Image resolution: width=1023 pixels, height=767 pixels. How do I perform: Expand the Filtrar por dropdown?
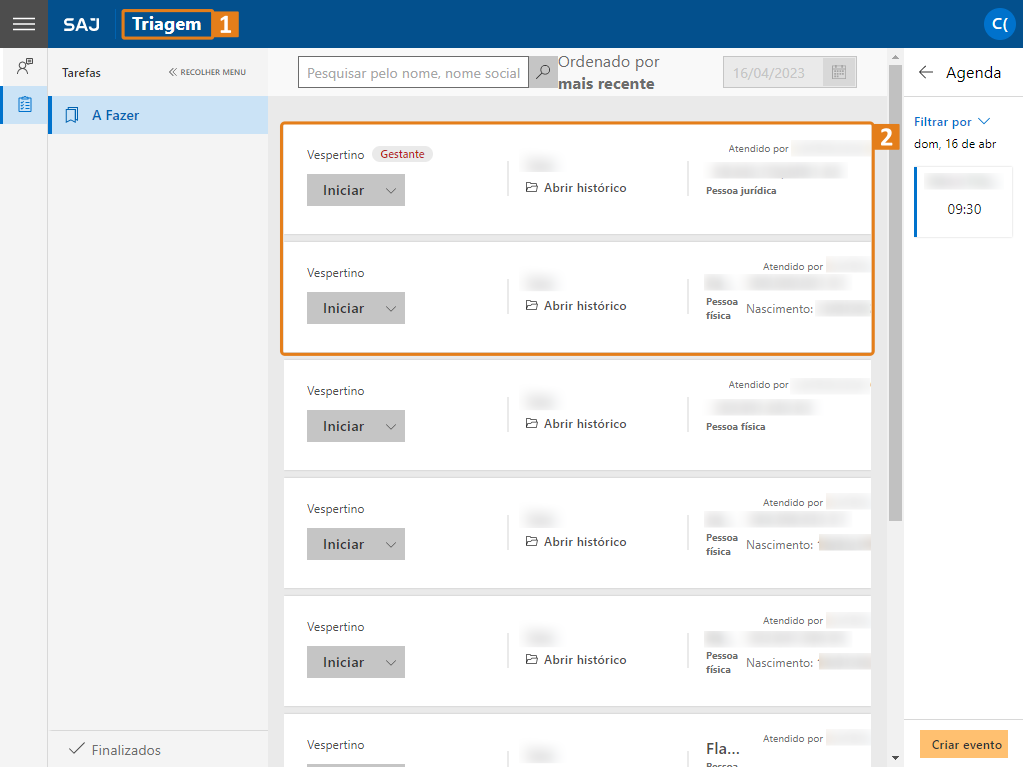click(x=952, y=122)
